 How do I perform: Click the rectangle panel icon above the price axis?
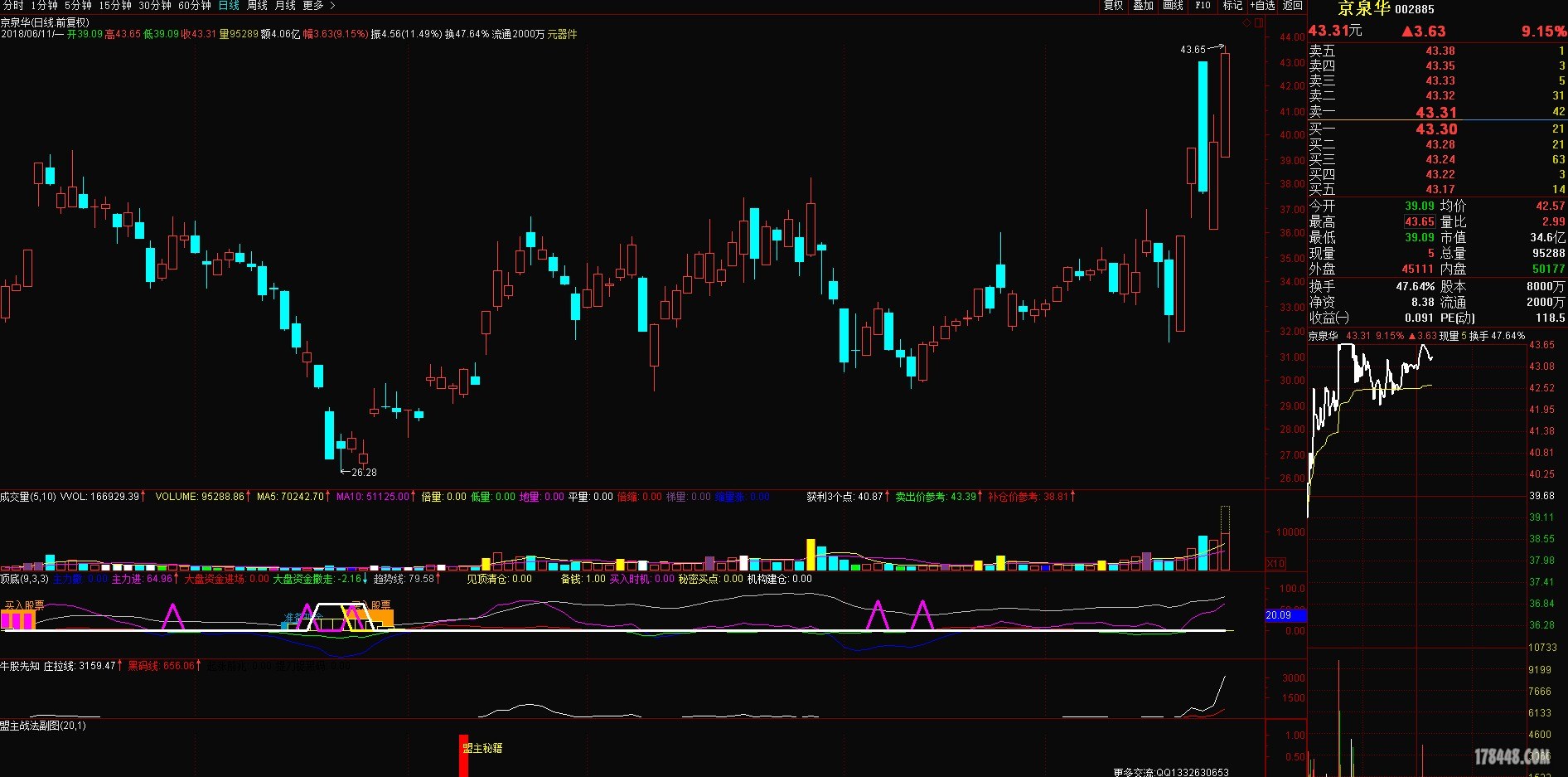pyautogui.click(x=1260, y=23)
